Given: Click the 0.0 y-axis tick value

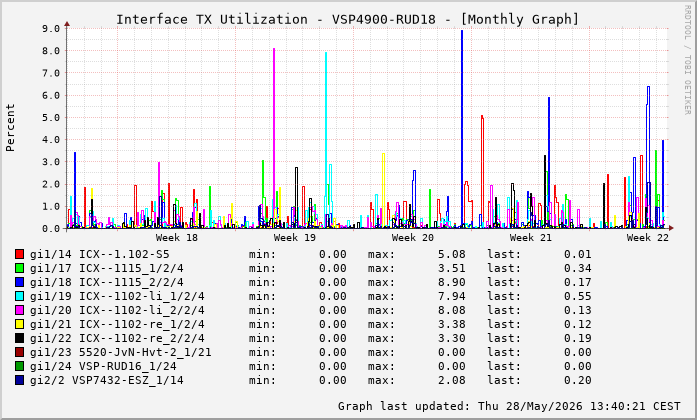Looking at the screenshot, I should point(51,228).
